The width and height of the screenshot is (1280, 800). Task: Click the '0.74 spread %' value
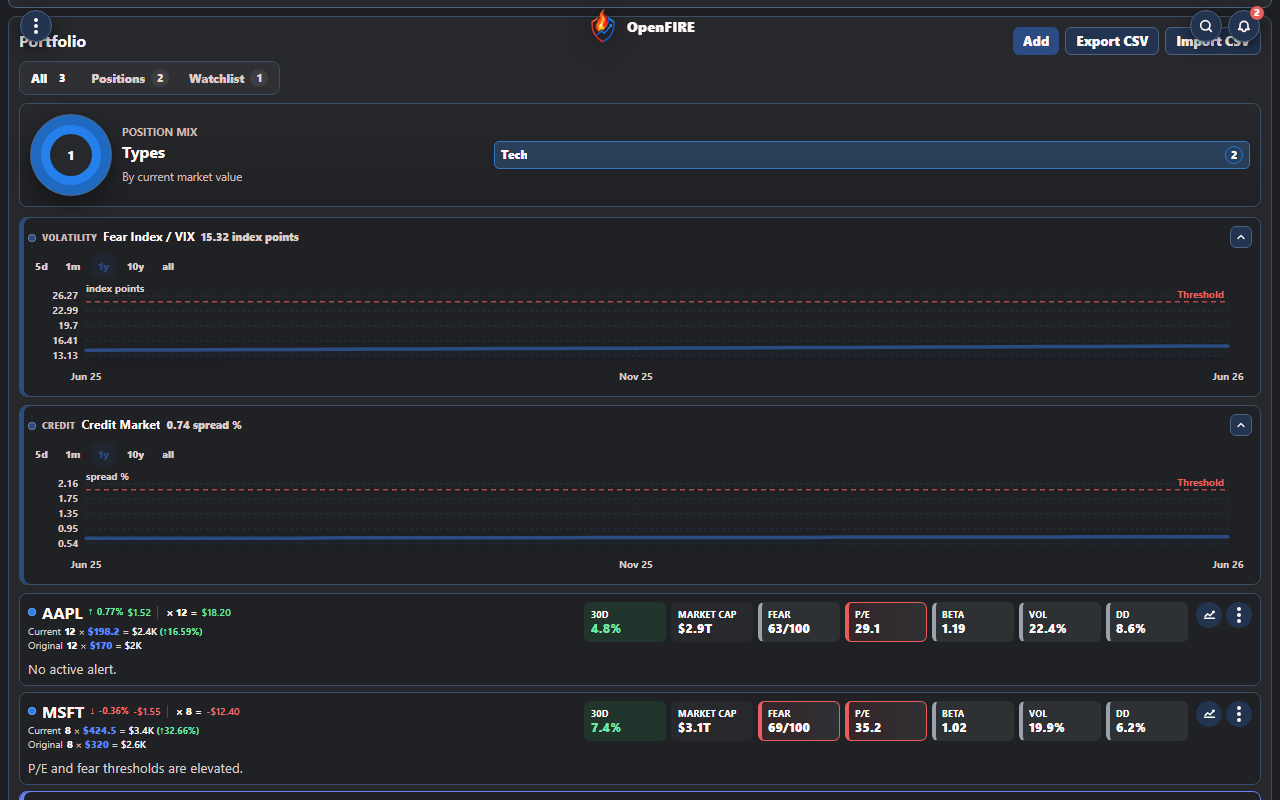click(x=204, y=425)
